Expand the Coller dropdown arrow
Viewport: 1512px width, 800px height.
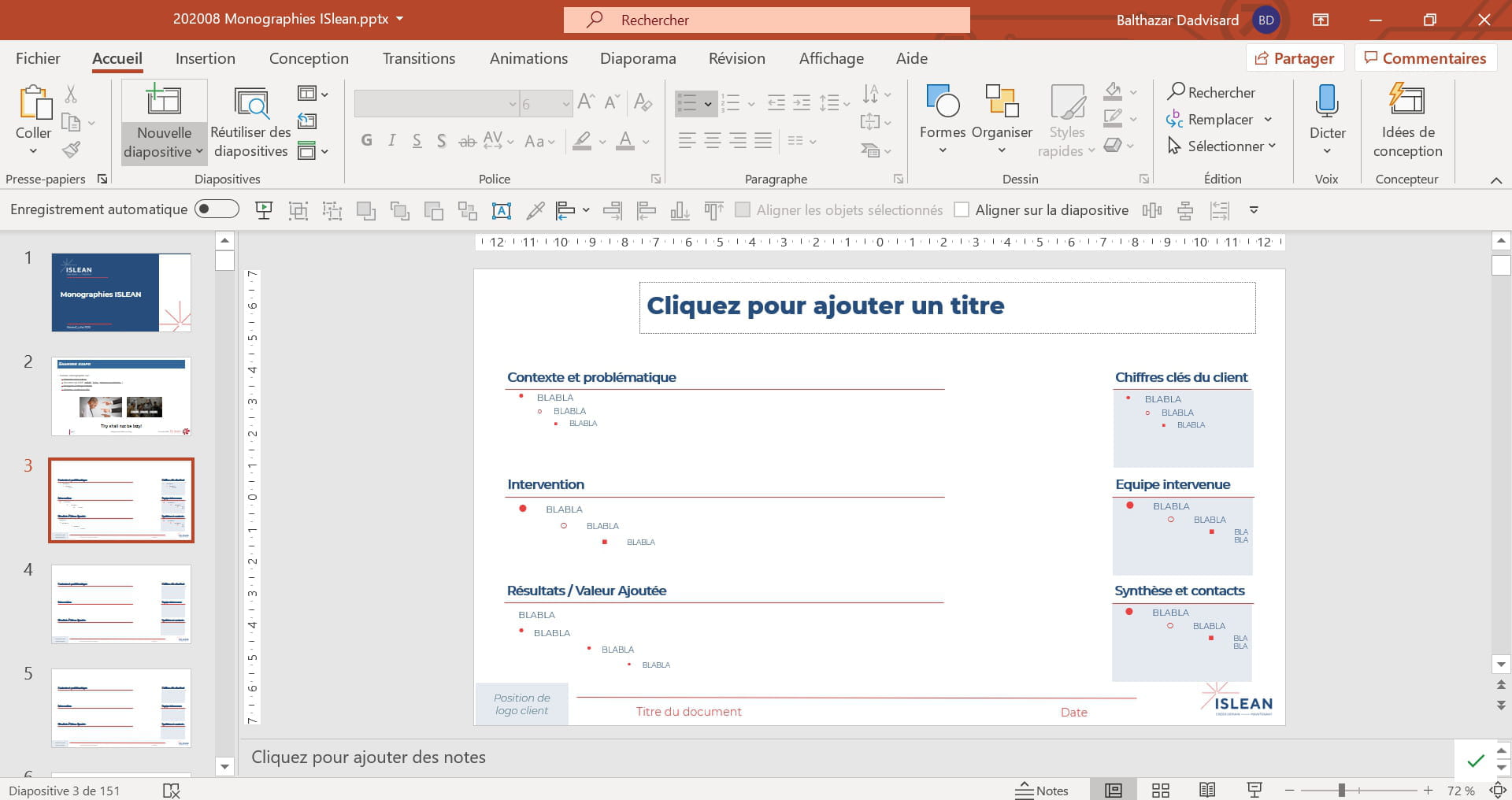(33, 150)
